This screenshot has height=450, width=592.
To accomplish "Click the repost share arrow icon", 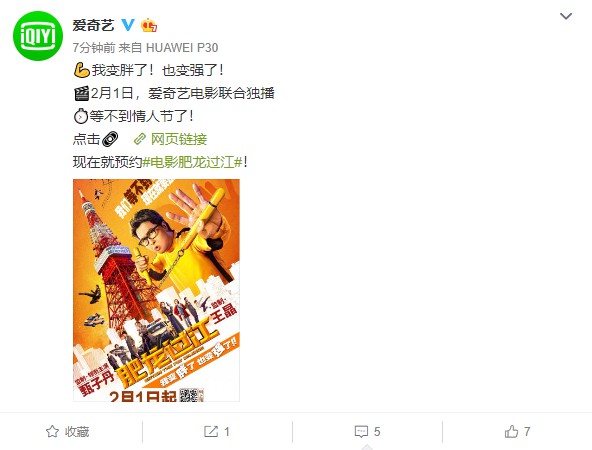I will pos(211,432).
